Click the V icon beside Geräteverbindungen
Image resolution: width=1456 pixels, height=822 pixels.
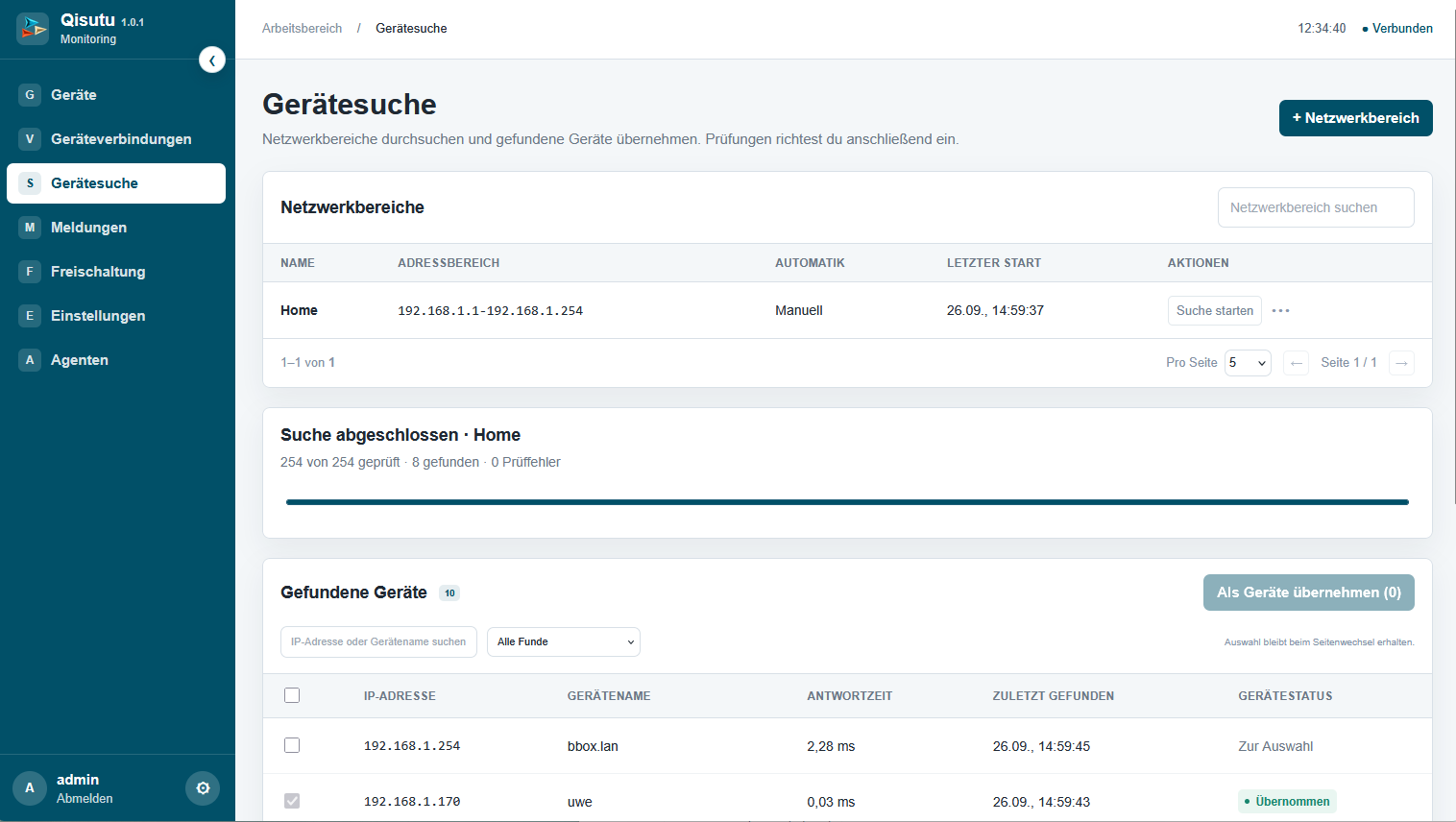(x=30, y=139)
